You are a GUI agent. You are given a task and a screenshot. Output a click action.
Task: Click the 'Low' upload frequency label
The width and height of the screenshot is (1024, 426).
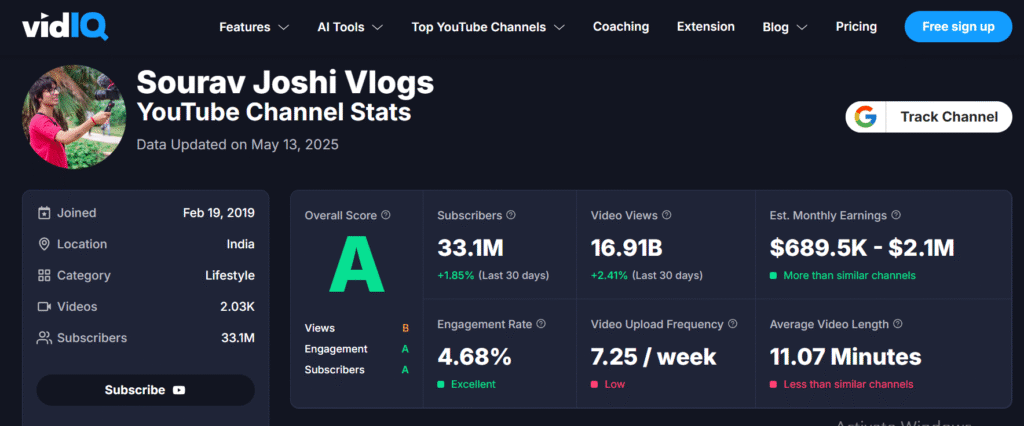pyautogui.click(x=615, y=384)
